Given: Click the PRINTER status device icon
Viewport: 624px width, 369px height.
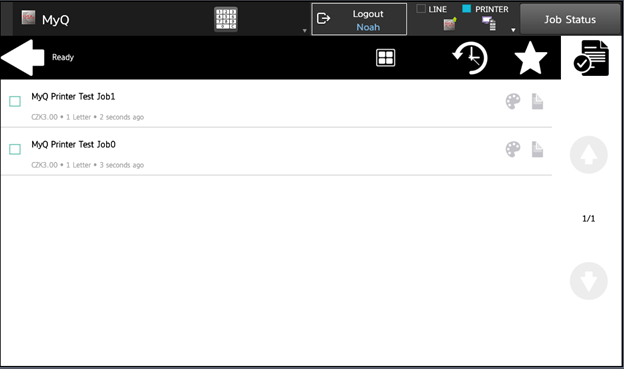Looking at the screenshot, I should pos(489,23).
